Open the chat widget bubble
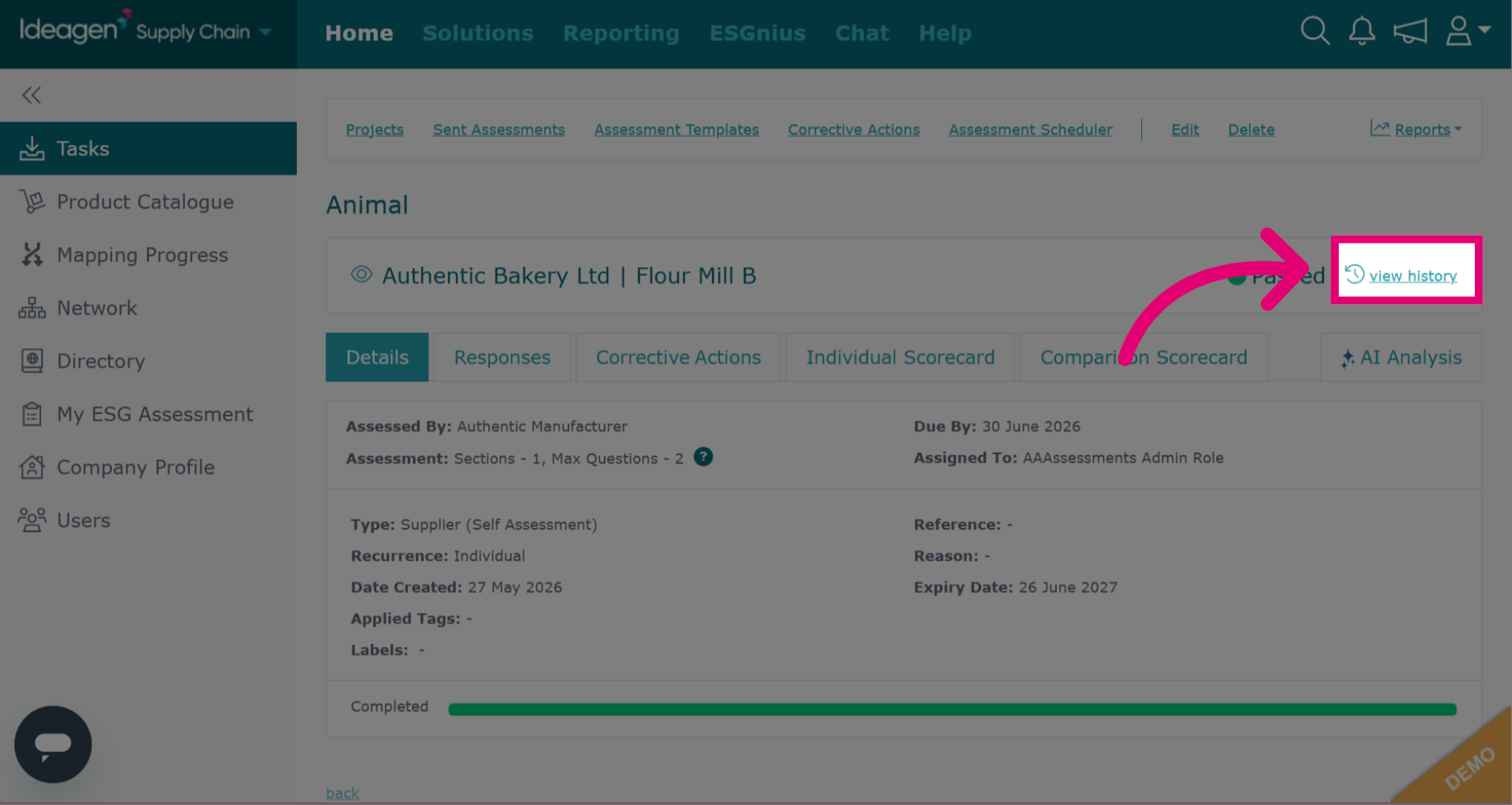 click(53, 744)
